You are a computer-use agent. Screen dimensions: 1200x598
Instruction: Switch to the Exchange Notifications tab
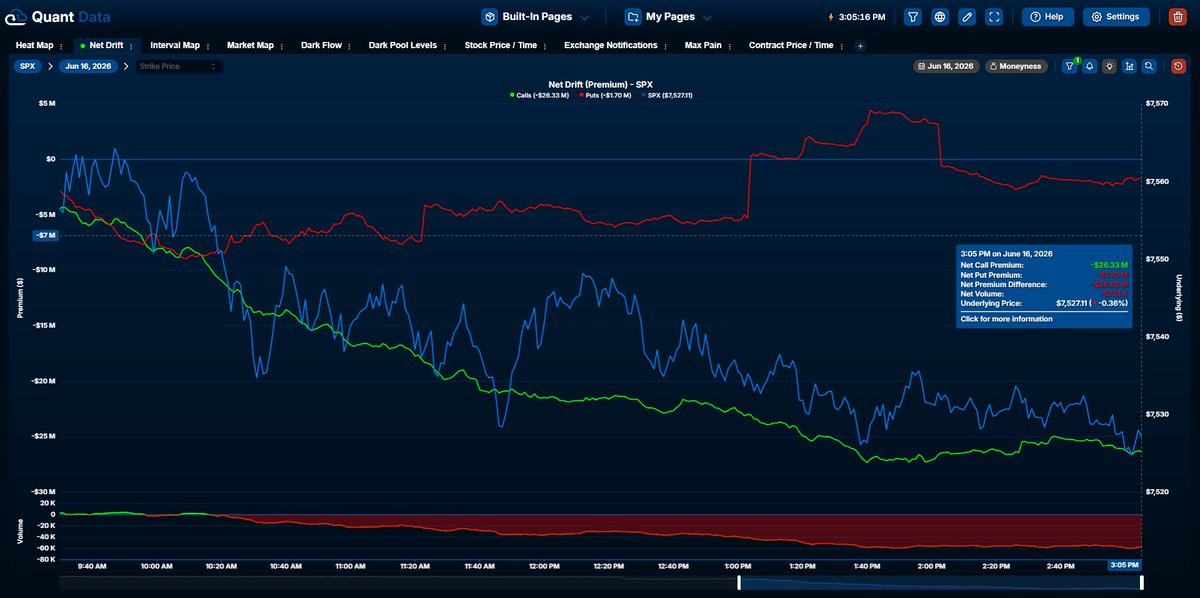pyautogui.click(x=611, y=45)
